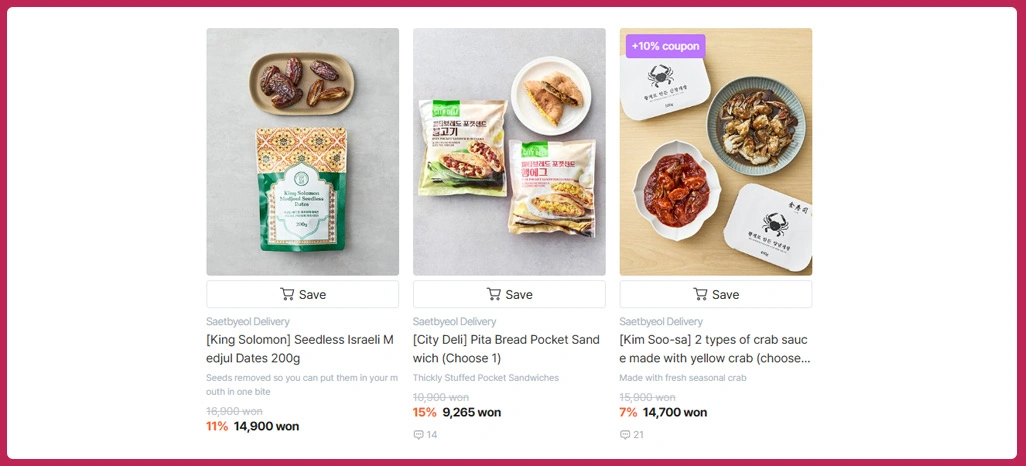Click the 9,265 won price

coord(471,412)
